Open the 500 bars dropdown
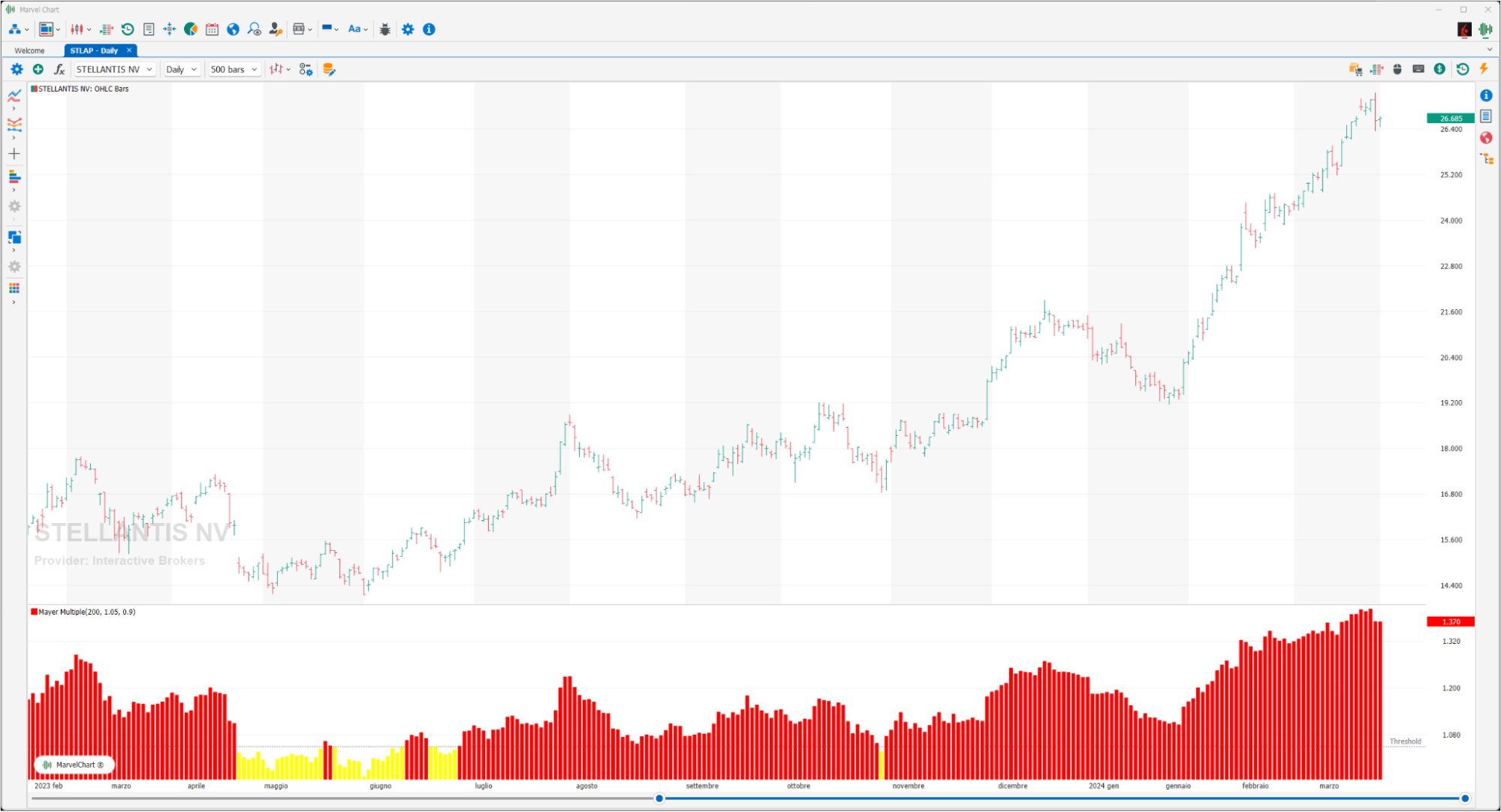Viewport: 1501px width, 812px height. [234, 69]
